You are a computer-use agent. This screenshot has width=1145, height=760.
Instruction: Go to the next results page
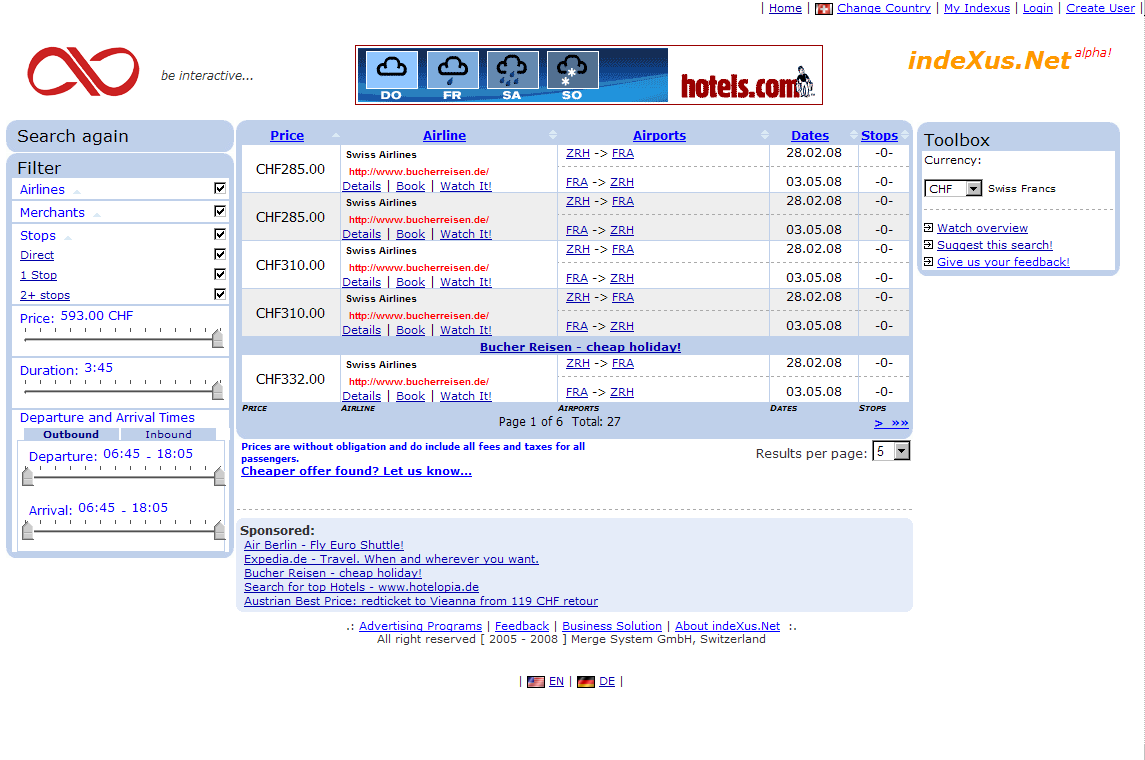tap(878, 423)
